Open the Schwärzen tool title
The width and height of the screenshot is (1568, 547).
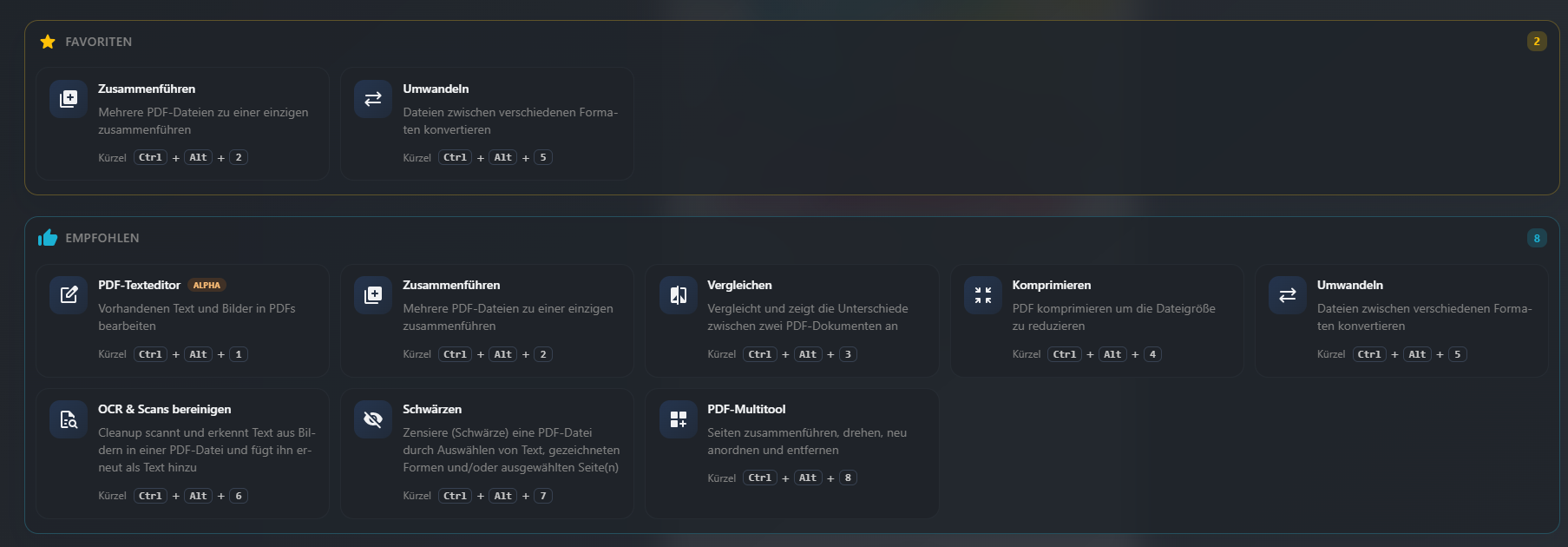coord(432,409)
